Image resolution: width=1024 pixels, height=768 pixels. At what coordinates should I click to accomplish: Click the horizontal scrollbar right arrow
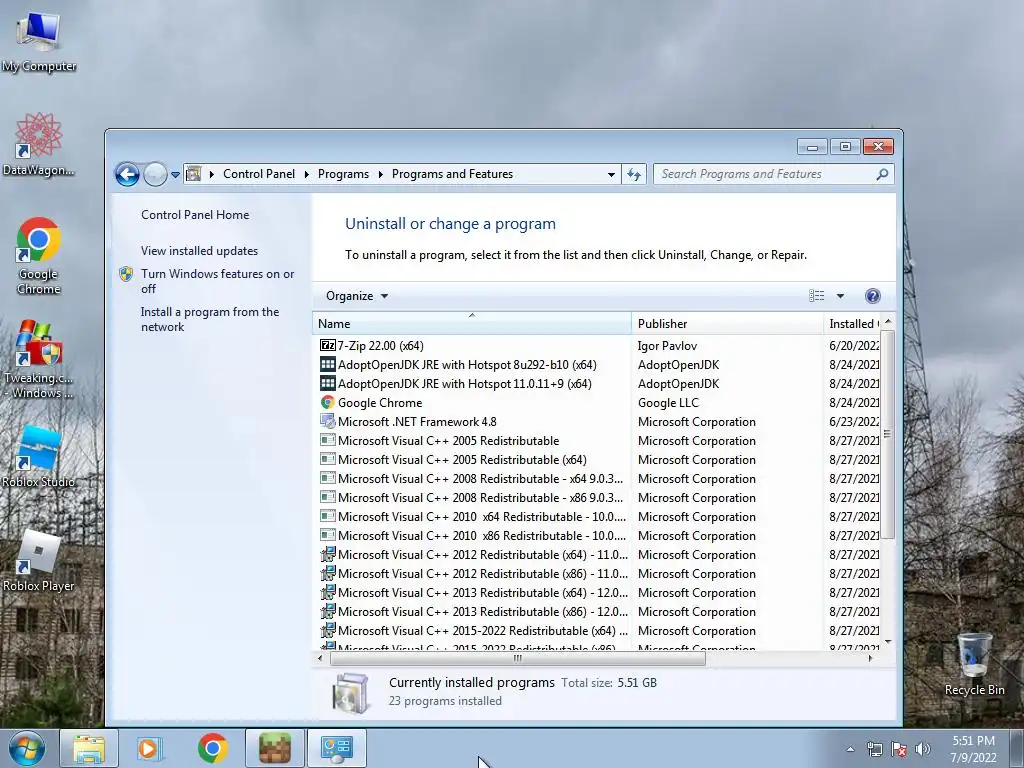tap(870, 658)
